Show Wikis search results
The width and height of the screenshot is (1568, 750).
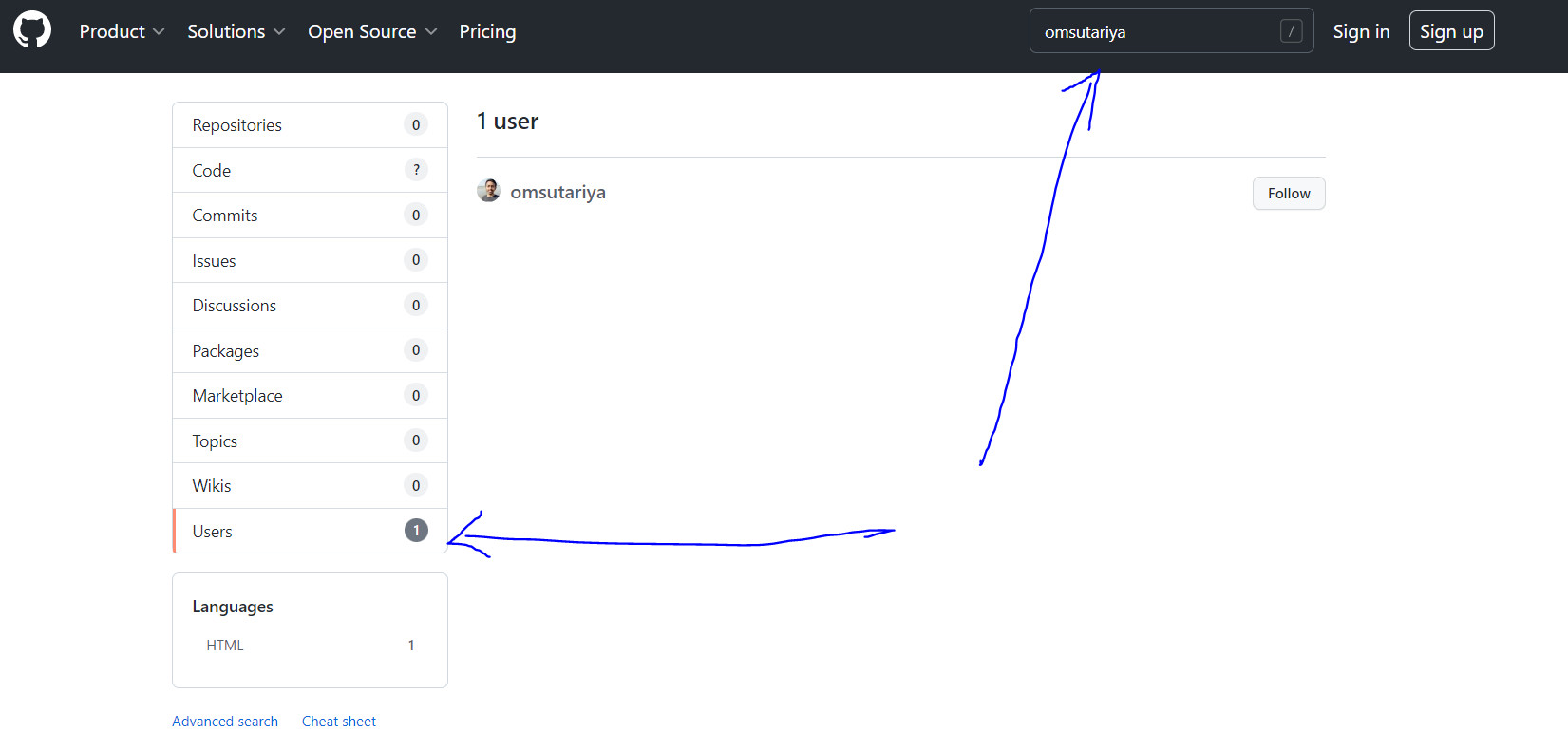point(310,486)
